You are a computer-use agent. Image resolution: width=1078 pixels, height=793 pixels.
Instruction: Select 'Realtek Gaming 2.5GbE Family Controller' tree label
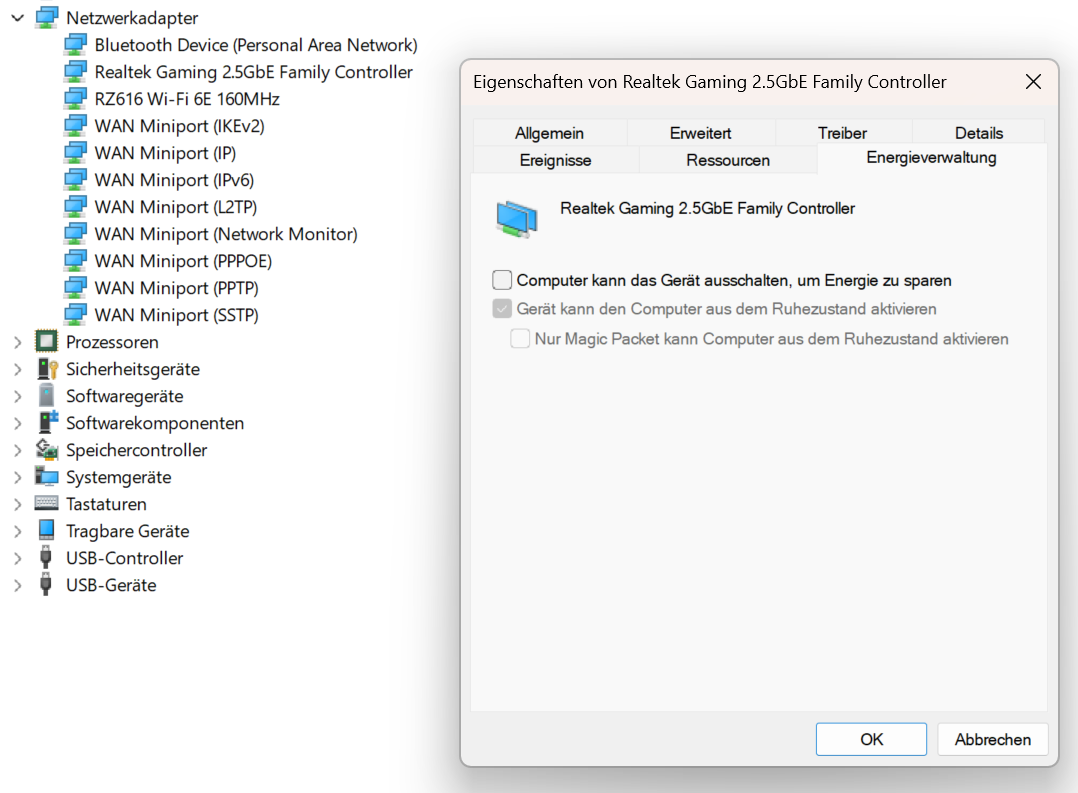pyautogui.click(x=254, y=72)
